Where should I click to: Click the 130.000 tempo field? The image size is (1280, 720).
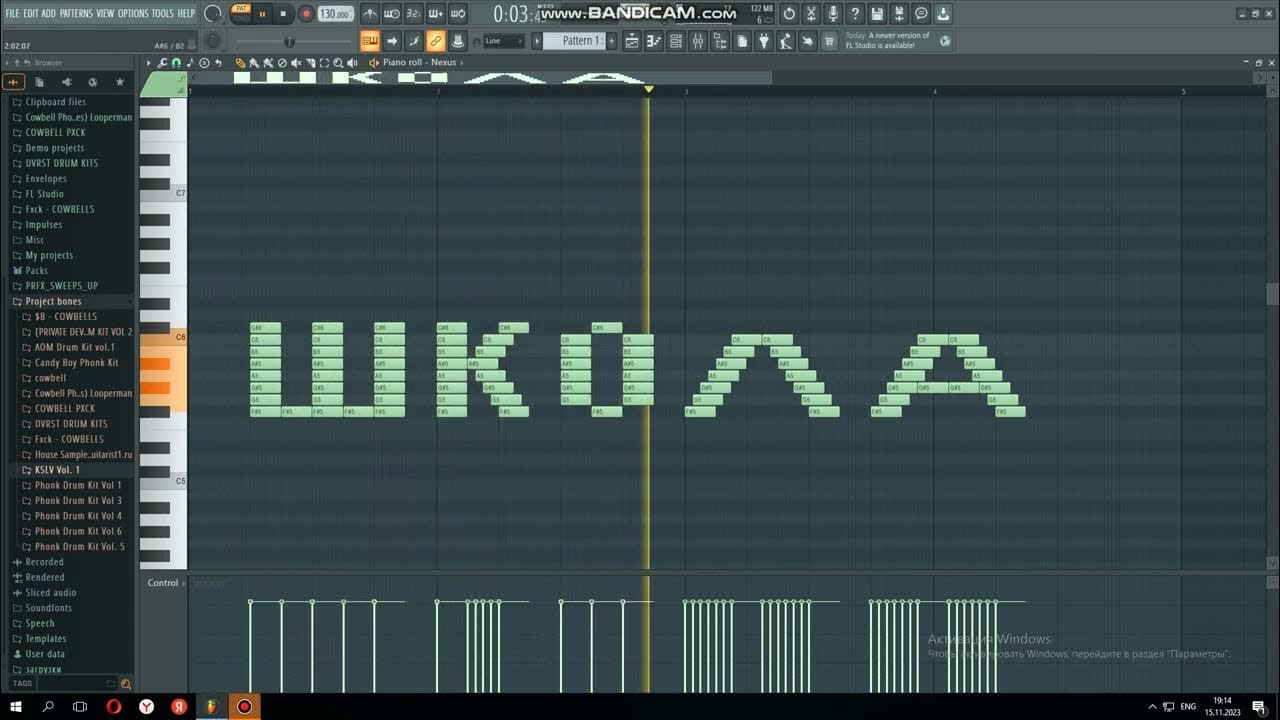pos(336,14)
